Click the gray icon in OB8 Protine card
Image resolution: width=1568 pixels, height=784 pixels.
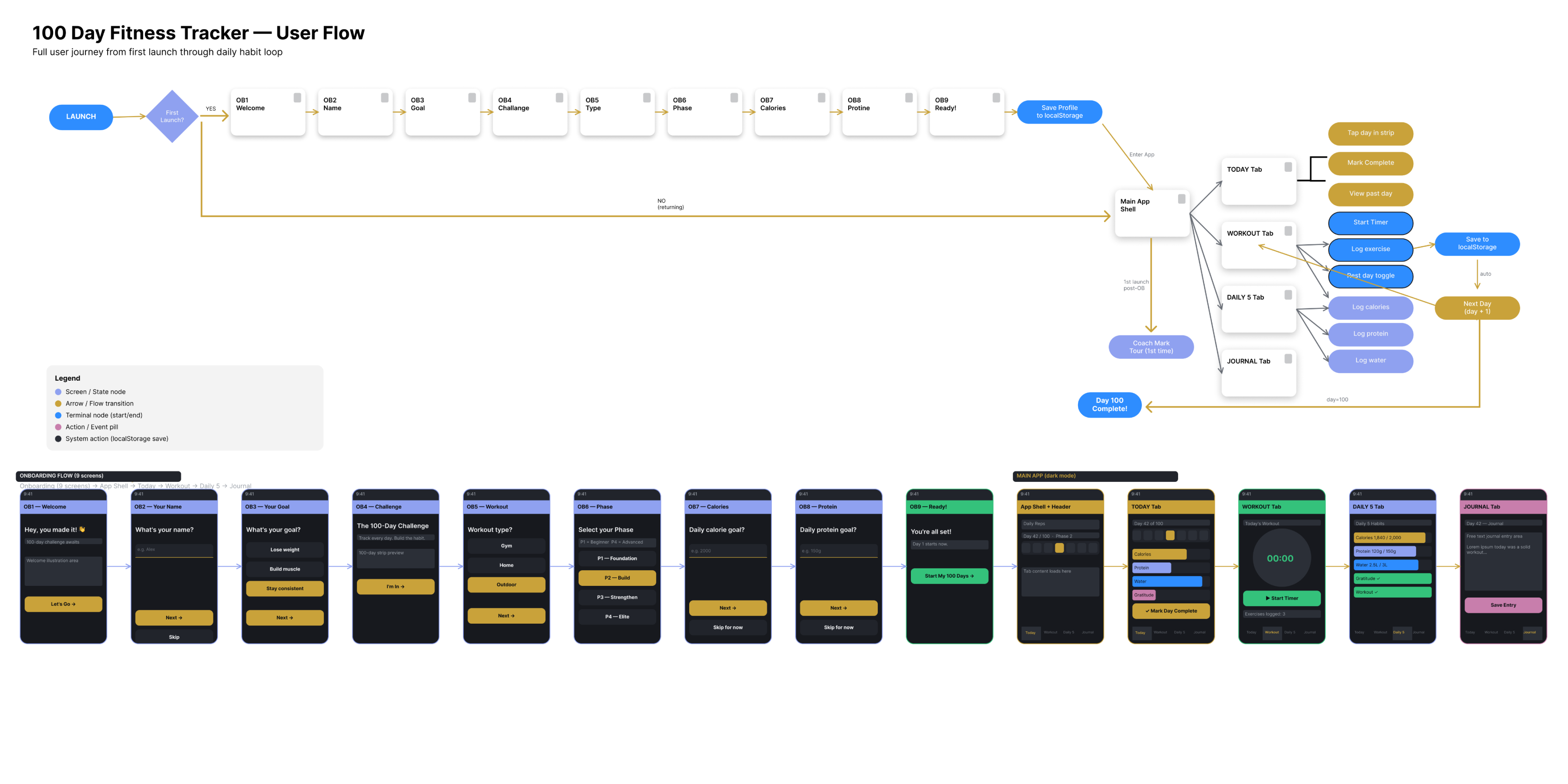pyautogui.click(x=909, y=97)
